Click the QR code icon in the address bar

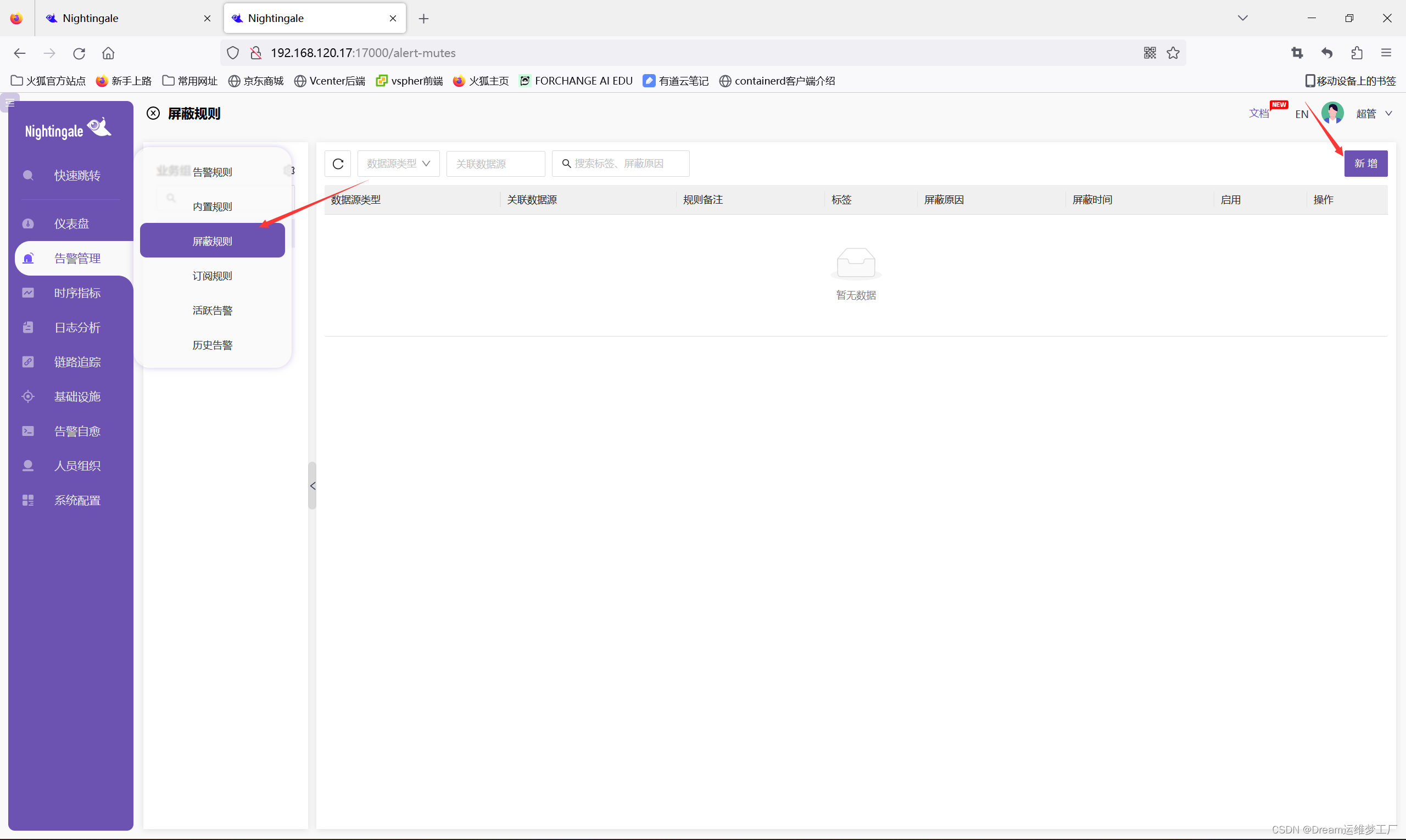[x=1149, y=53]
